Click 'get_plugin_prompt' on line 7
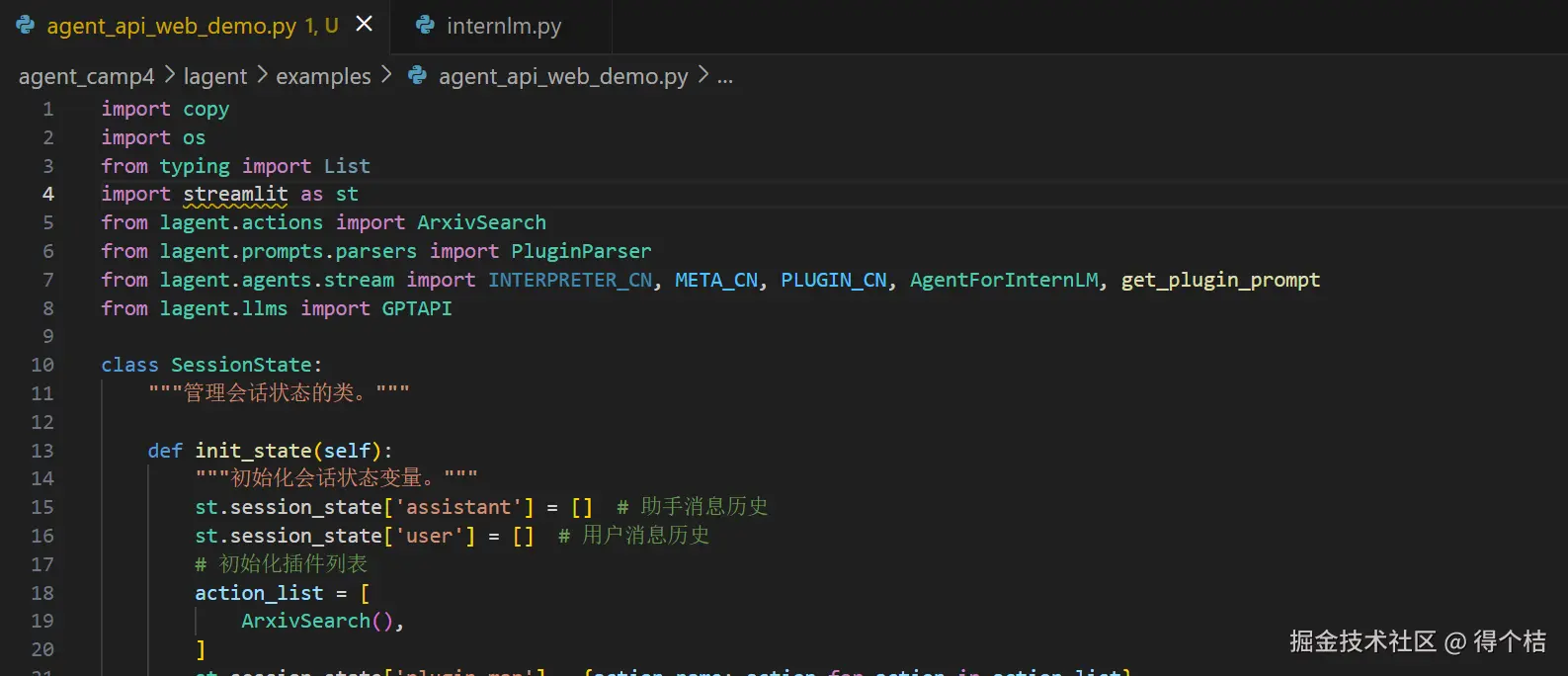Screen dimensions: 1568x676 (x=1220, y=280)
